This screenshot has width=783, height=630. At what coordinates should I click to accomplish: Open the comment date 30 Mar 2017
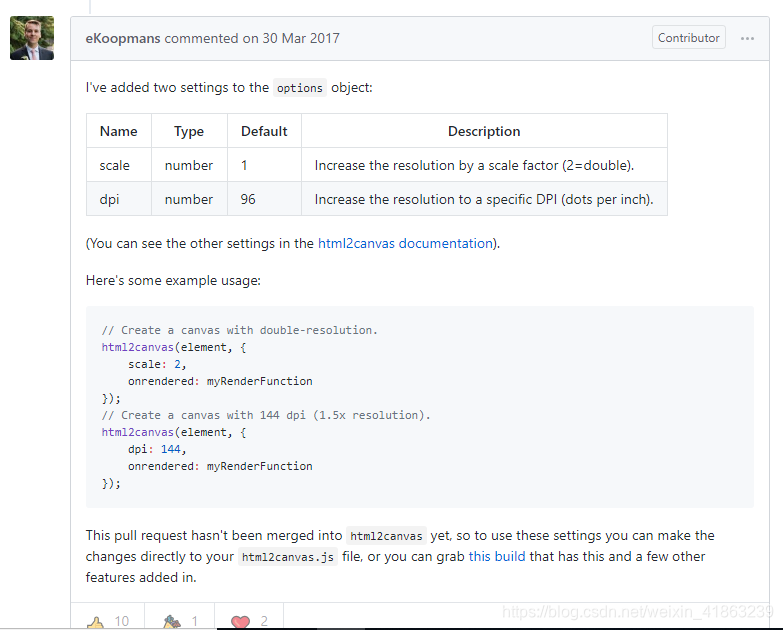pyautogui.click(x=301, y=38)
